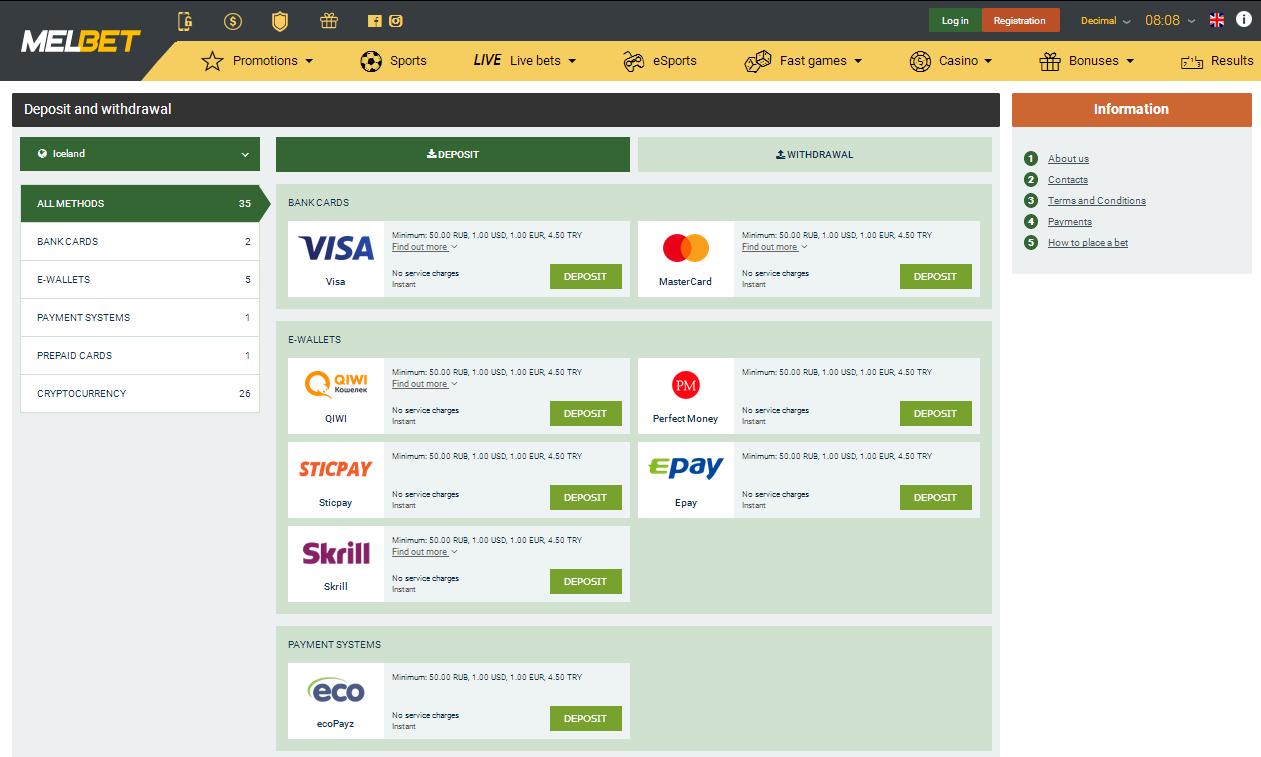Click the Log in button
The width and height of the screenshot is (1261, 757).
(955, 20)
